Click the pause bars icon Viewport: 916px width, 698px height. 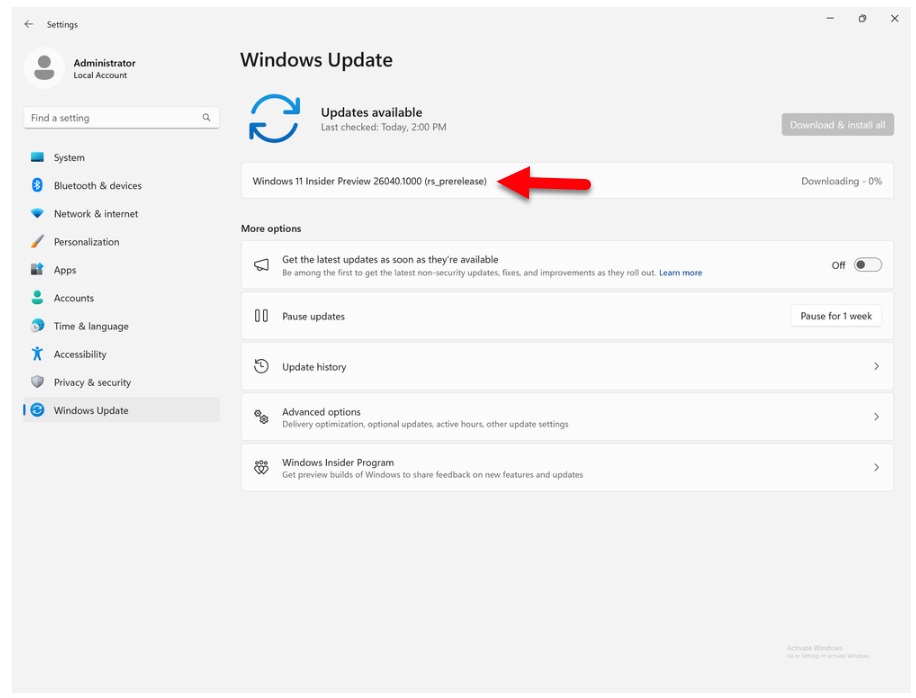click(261, 316)
